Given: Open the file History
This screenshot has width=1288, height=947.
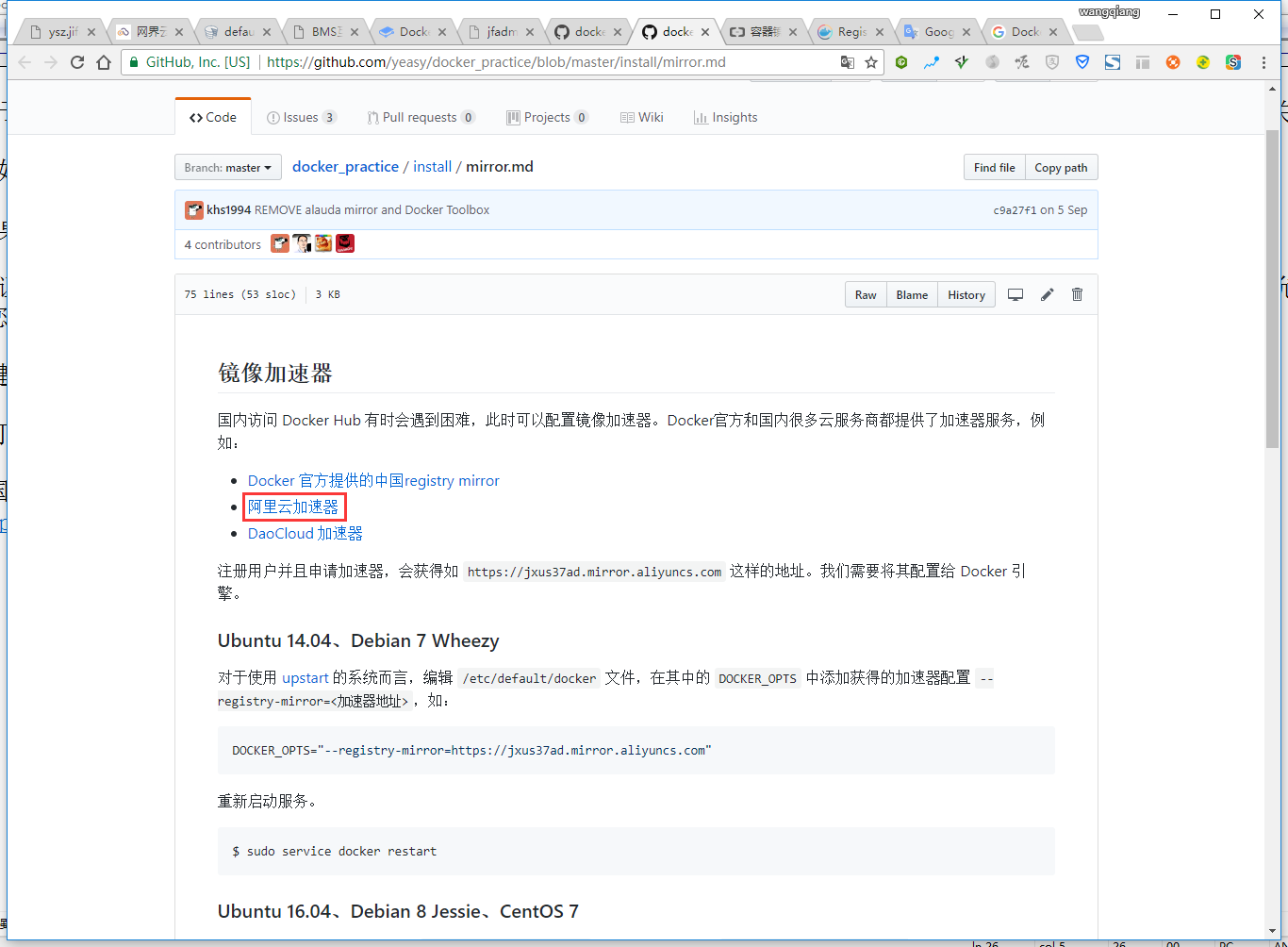Looking at the screenshot, I should (x=966, y=294).
